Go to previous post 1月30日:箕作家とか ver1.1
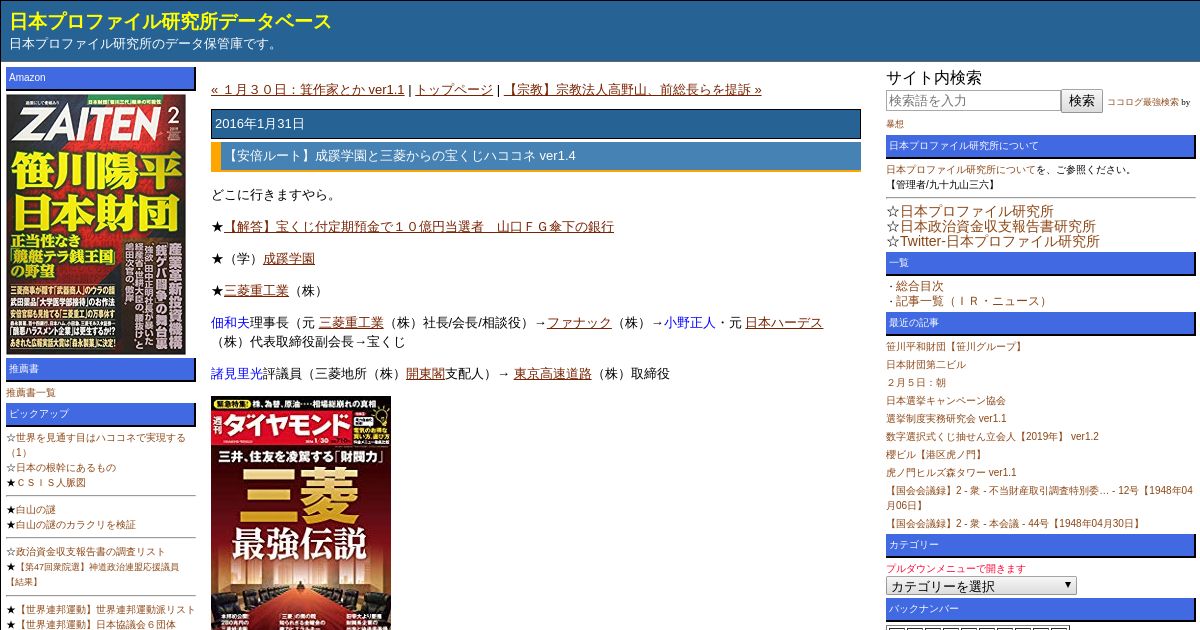1200x630 pixels. [x=308, y=89]
